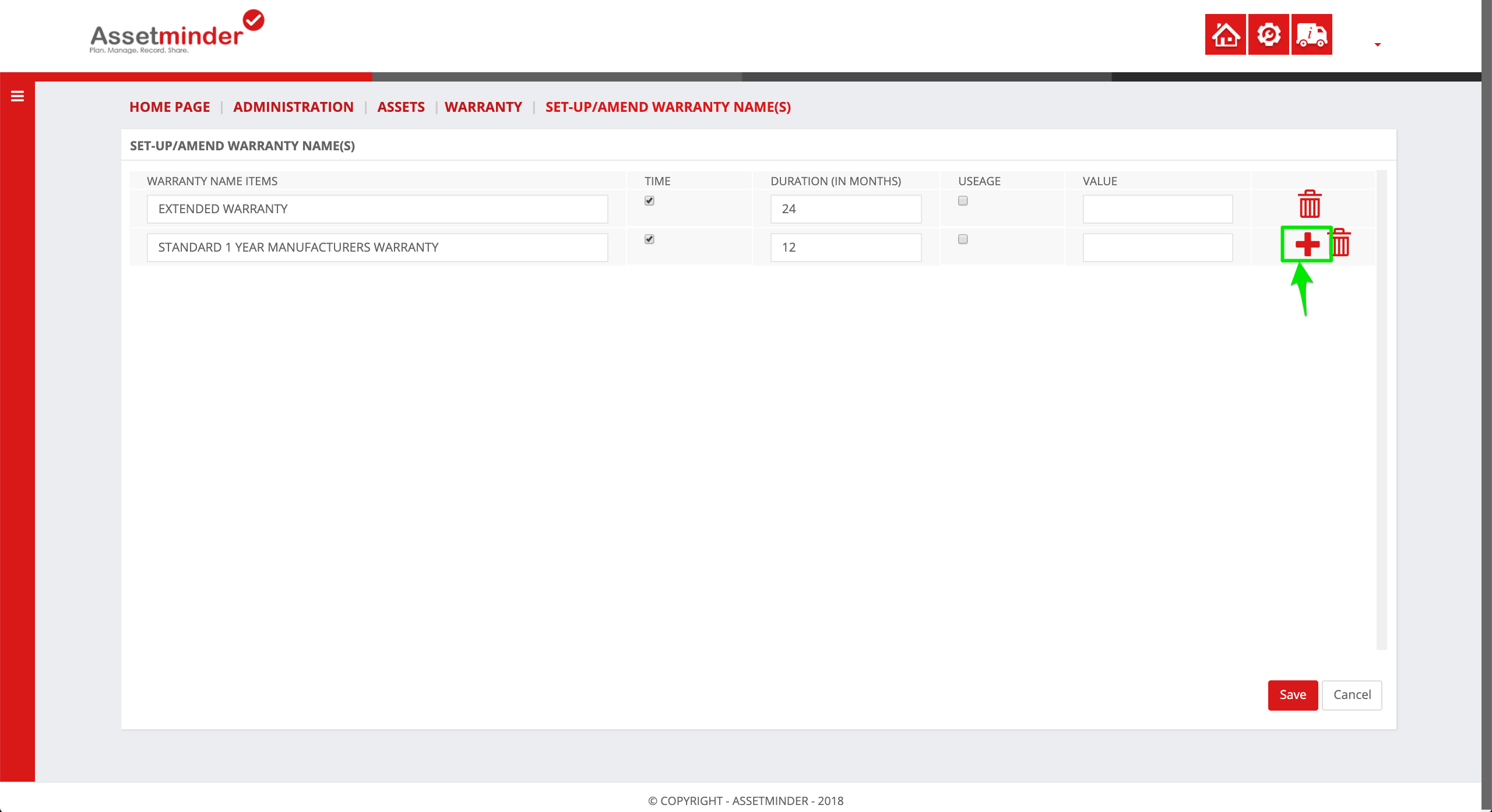This screenshot has height=812, width=1492.
Task: Open Set-Up/Amend Warranty Name(s) breadcrumb
Action: coord(668,107)
